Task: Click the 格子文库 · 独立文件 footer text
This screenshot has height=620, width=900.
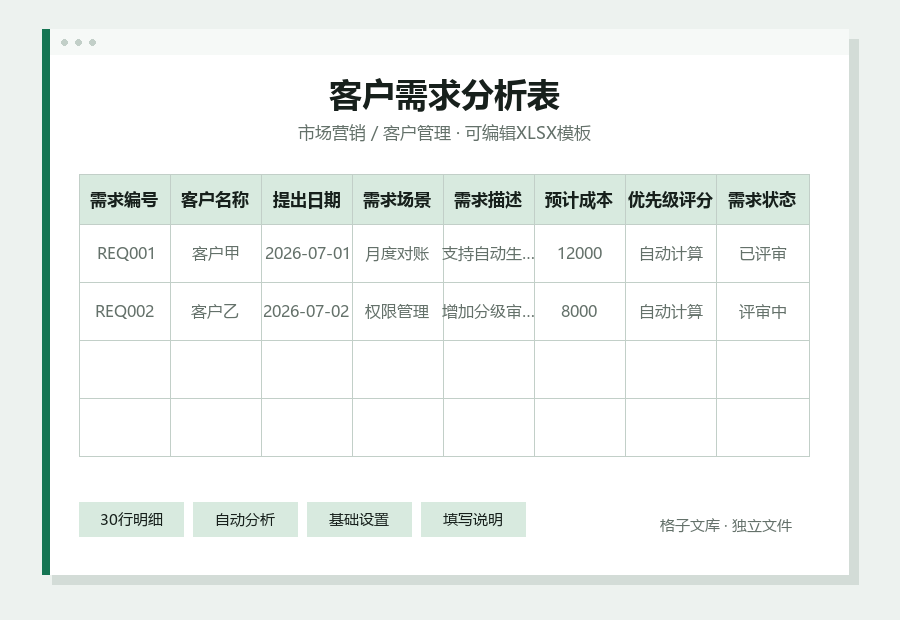Action: coord(726,526)
